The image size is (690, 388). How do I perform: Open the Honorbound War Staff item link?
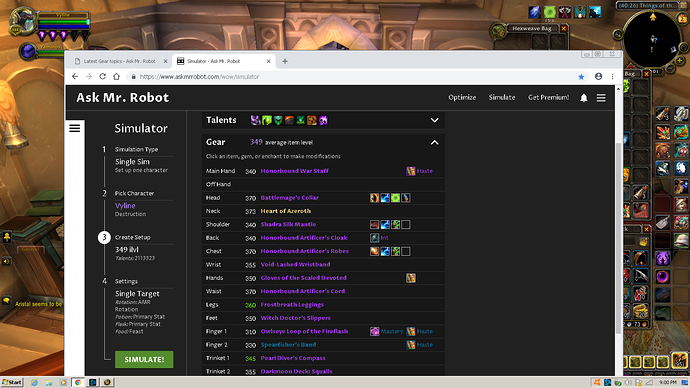pos(294,171)
